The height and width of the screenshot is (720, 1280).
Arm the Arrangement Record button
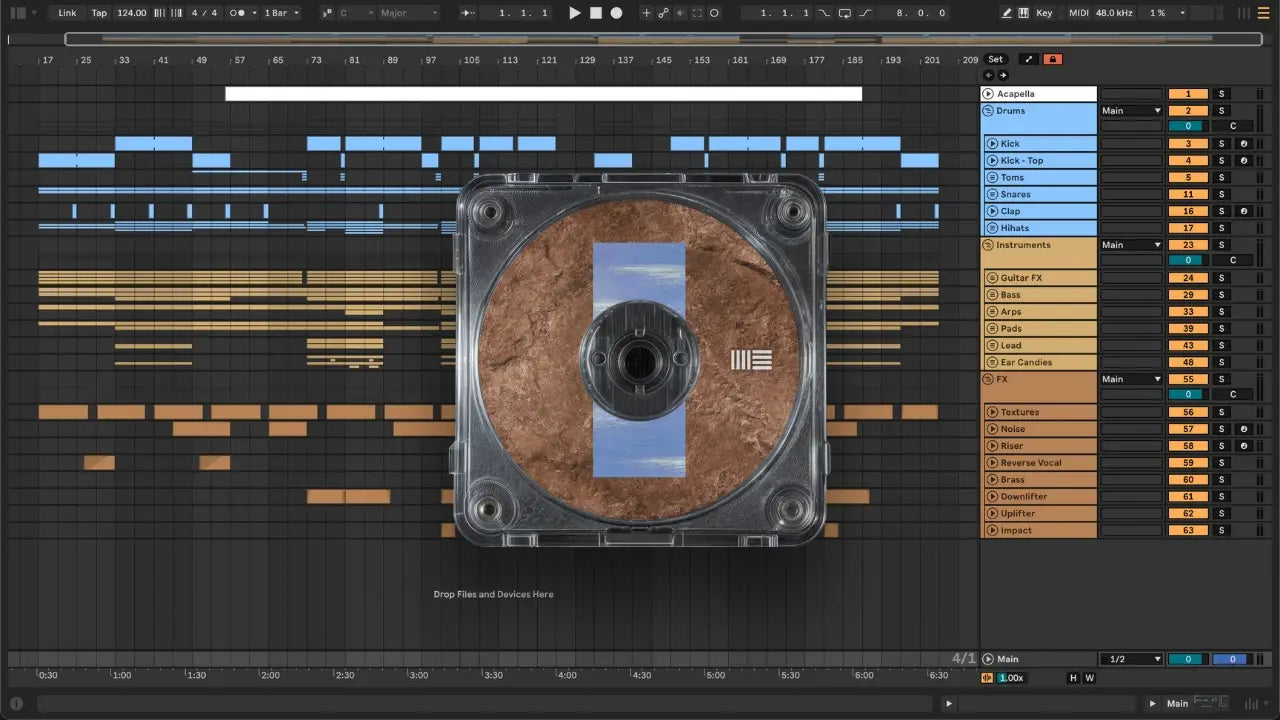(616, 13)
